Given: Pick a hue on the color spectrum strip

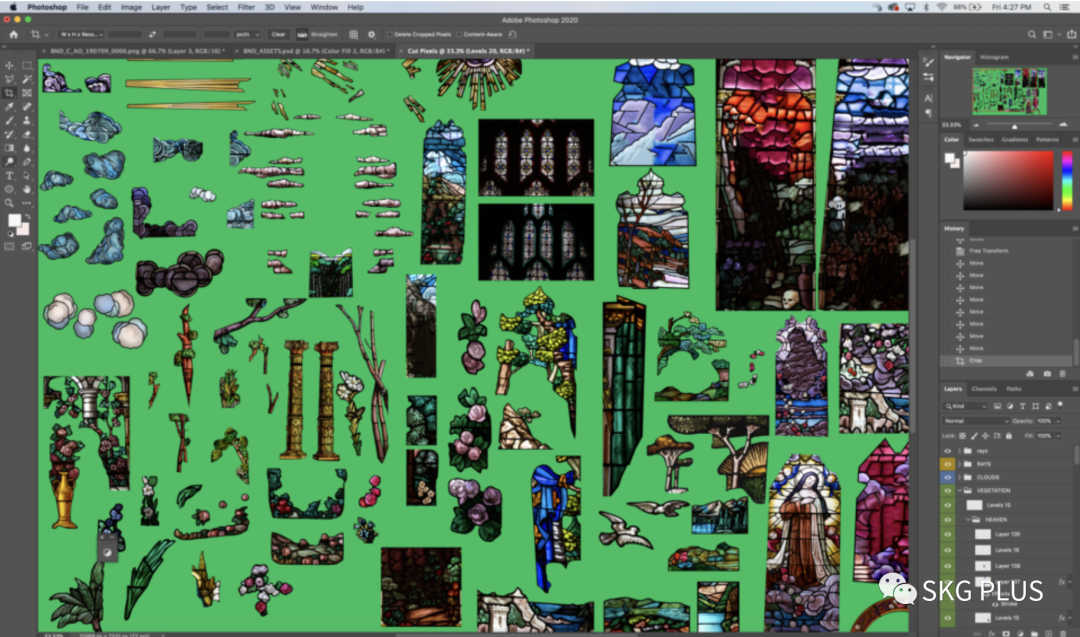Looking at the screenshot, I should (1067, 180).
